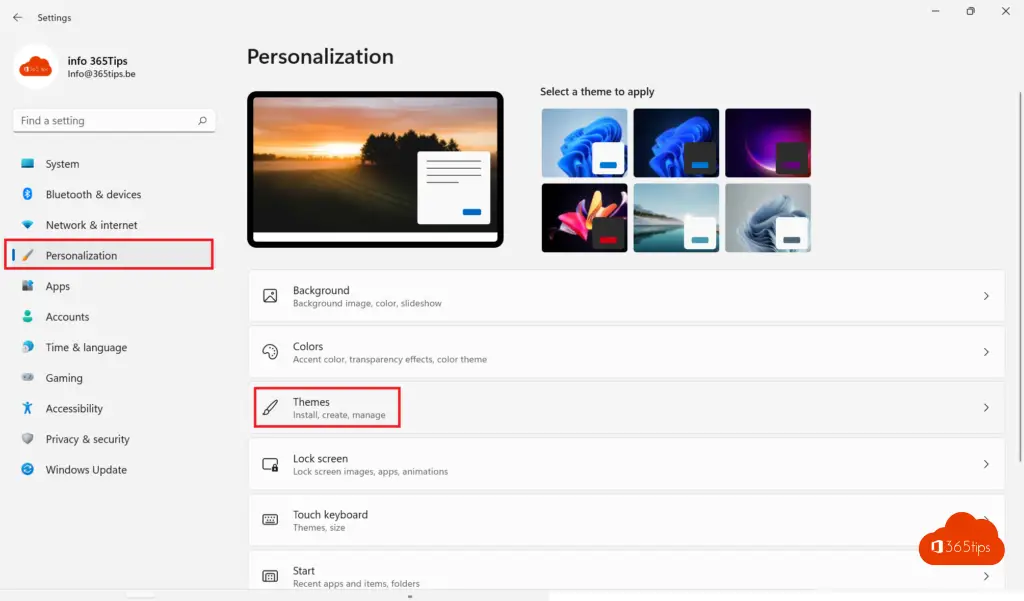Image resolution: width=1024 pixels, height=601 pixels.
Task: Expand the Lock screen chevron
Action: pos(985,464)
